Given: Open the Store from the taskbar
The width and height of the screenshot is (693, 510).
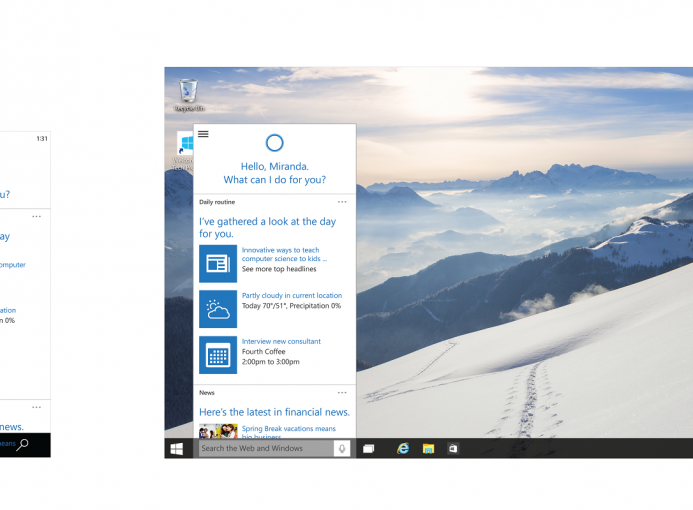Looking at the screenshot, I should [x=453, y=449].
